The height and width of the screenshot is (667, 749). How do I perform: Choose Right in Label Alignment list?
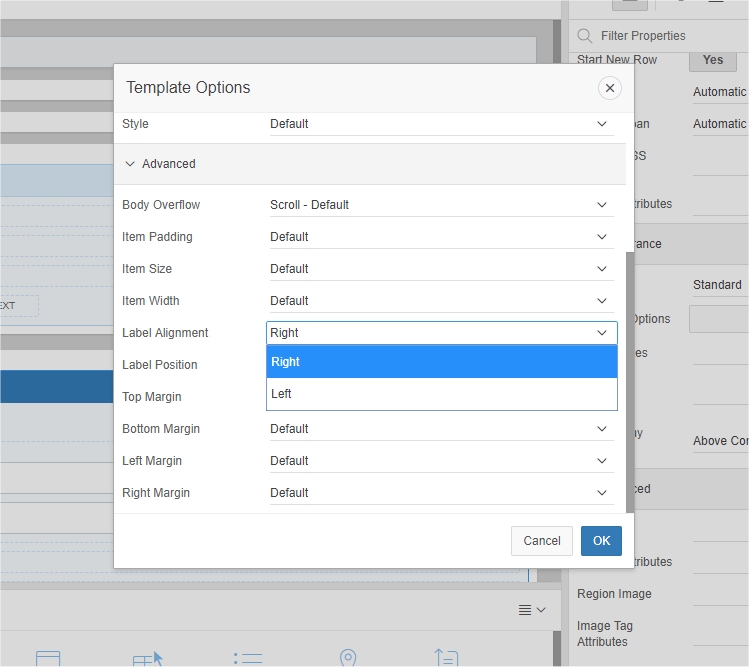[441, 362]
